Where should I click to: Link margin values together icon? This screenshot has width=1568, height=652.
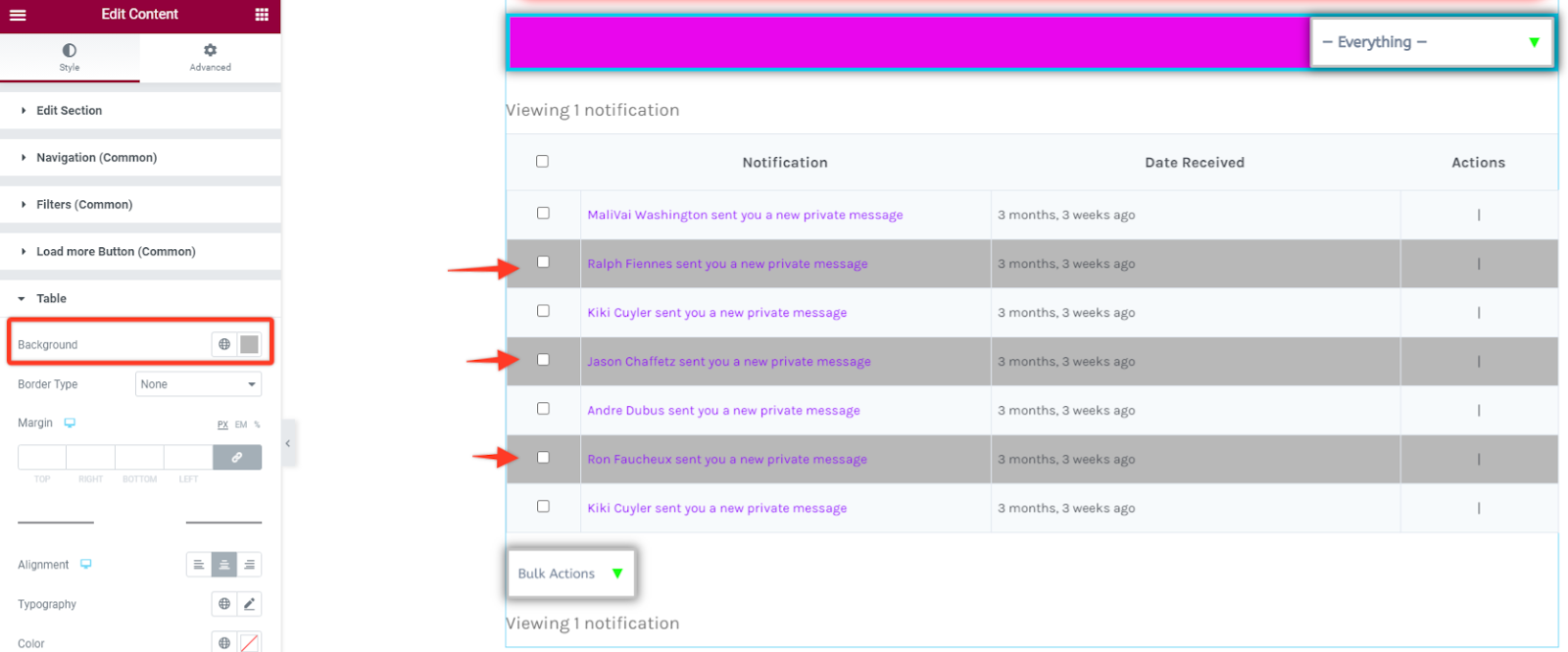[237, 457]
